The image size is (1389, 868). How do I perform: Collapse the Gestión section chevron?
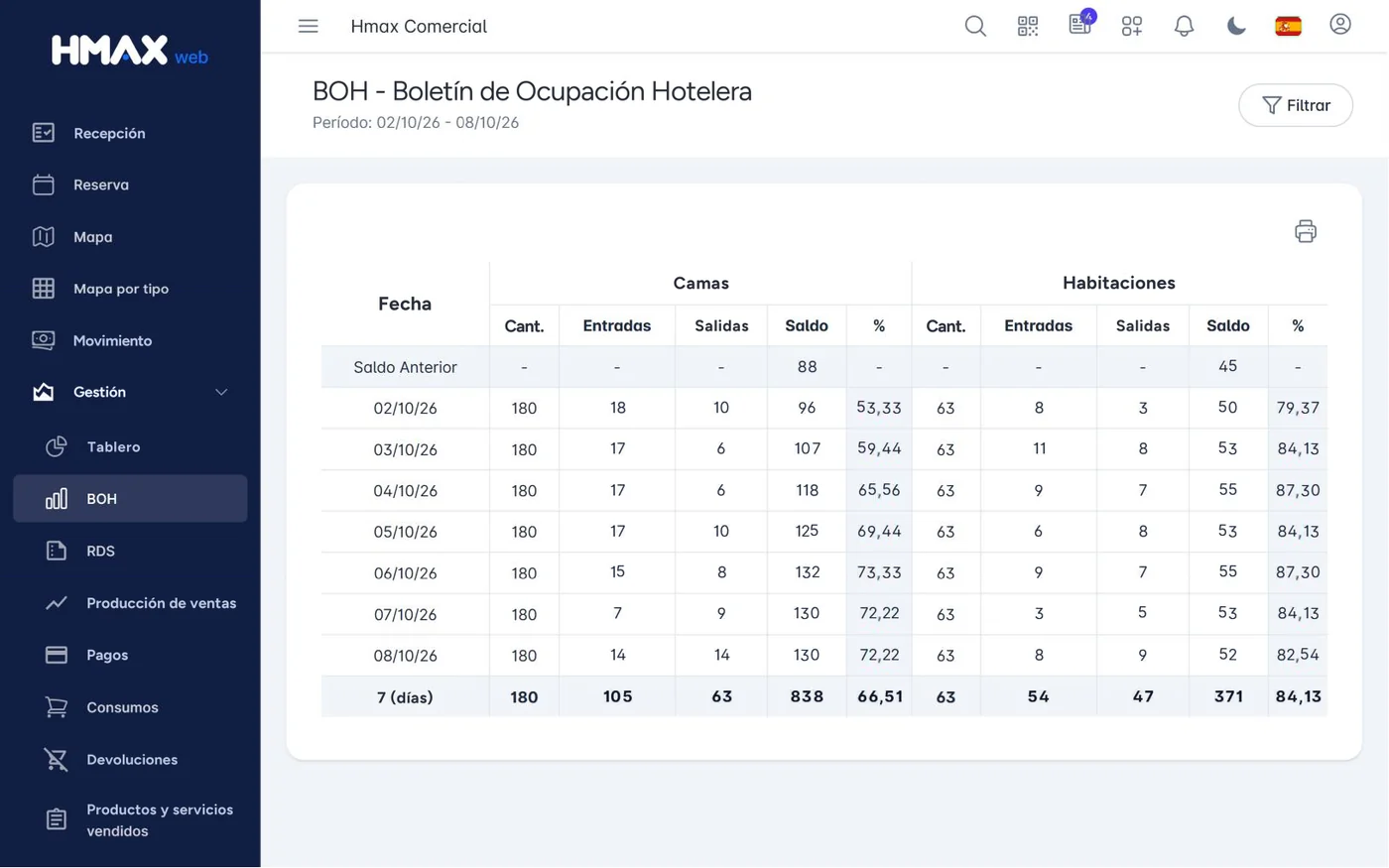point(221,393)
